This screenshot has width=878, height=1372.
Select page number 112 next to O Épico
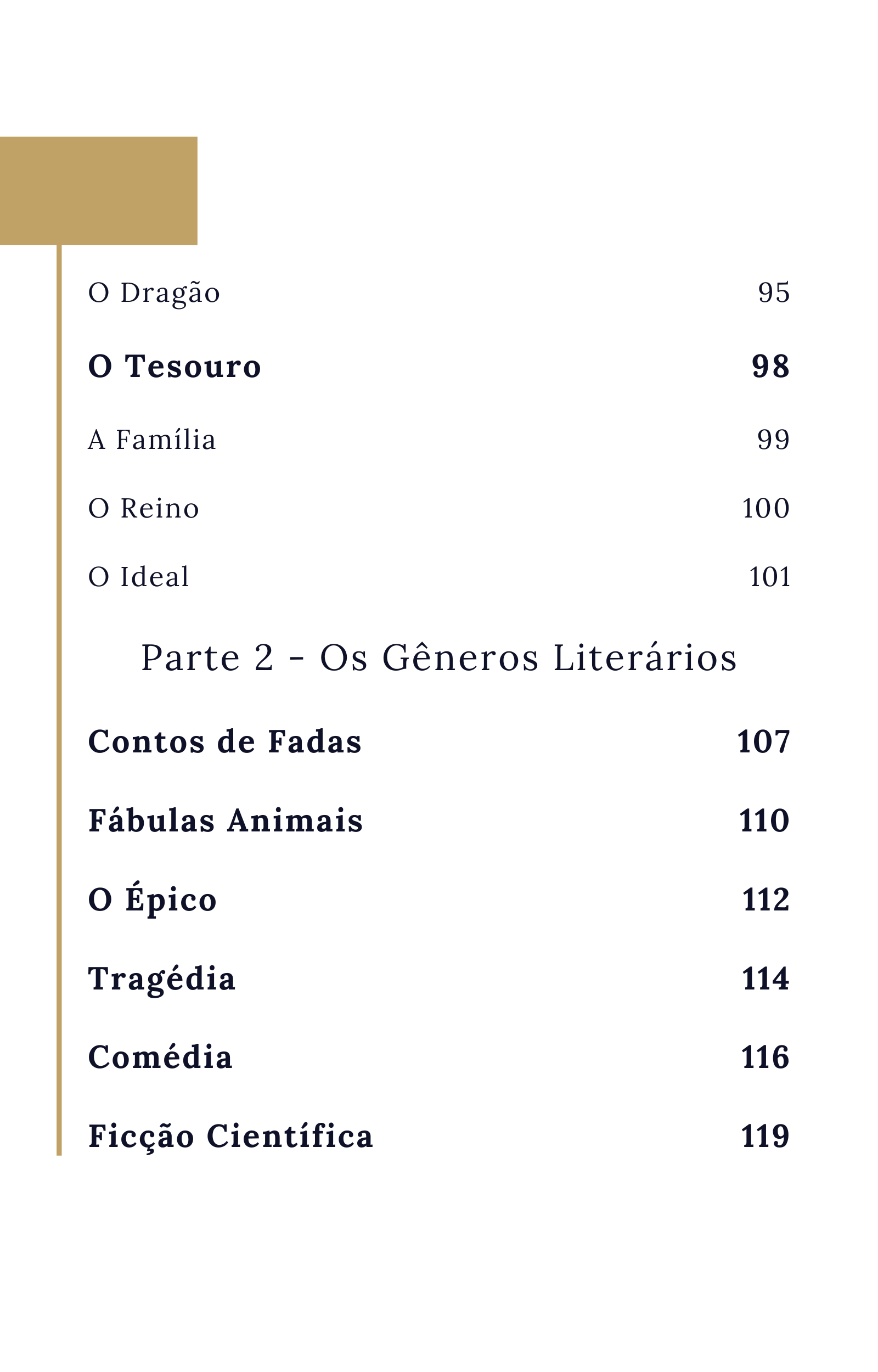coord(766,899)
